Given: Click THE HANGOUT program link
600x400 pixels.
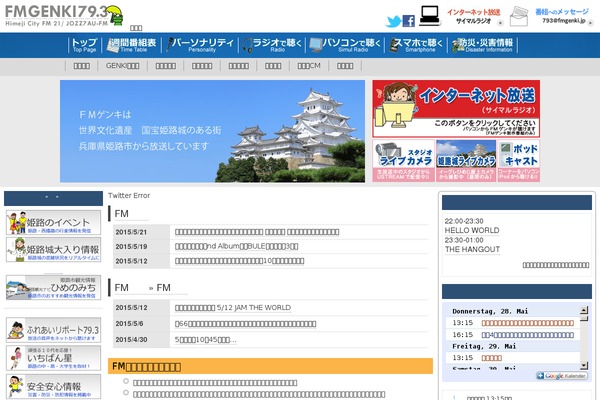Looking at the screenshot, I should point(472,250).
